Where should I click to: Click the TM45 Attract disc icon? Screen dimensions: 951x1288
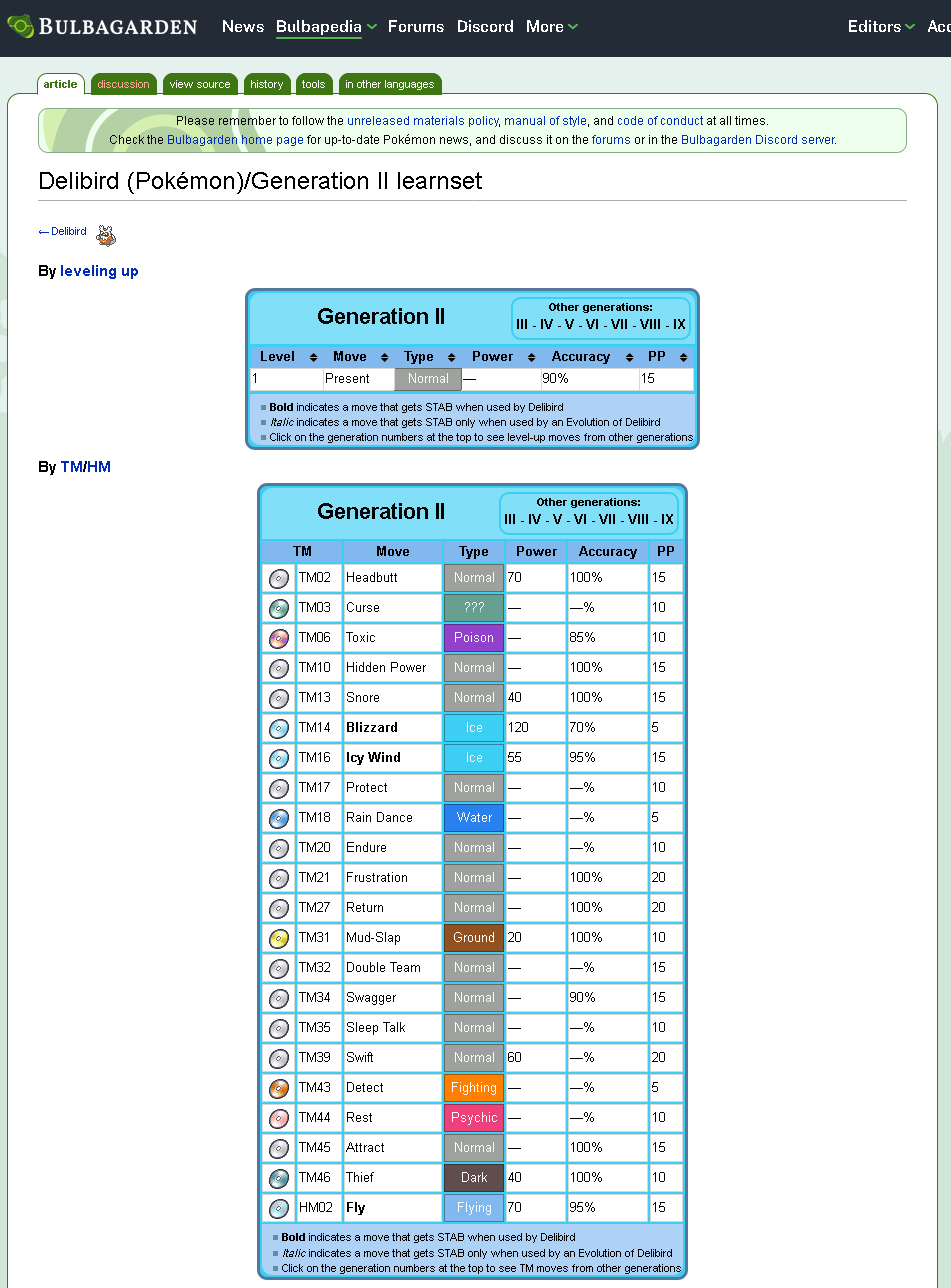pyautogui.click(x=279, y=1148)
